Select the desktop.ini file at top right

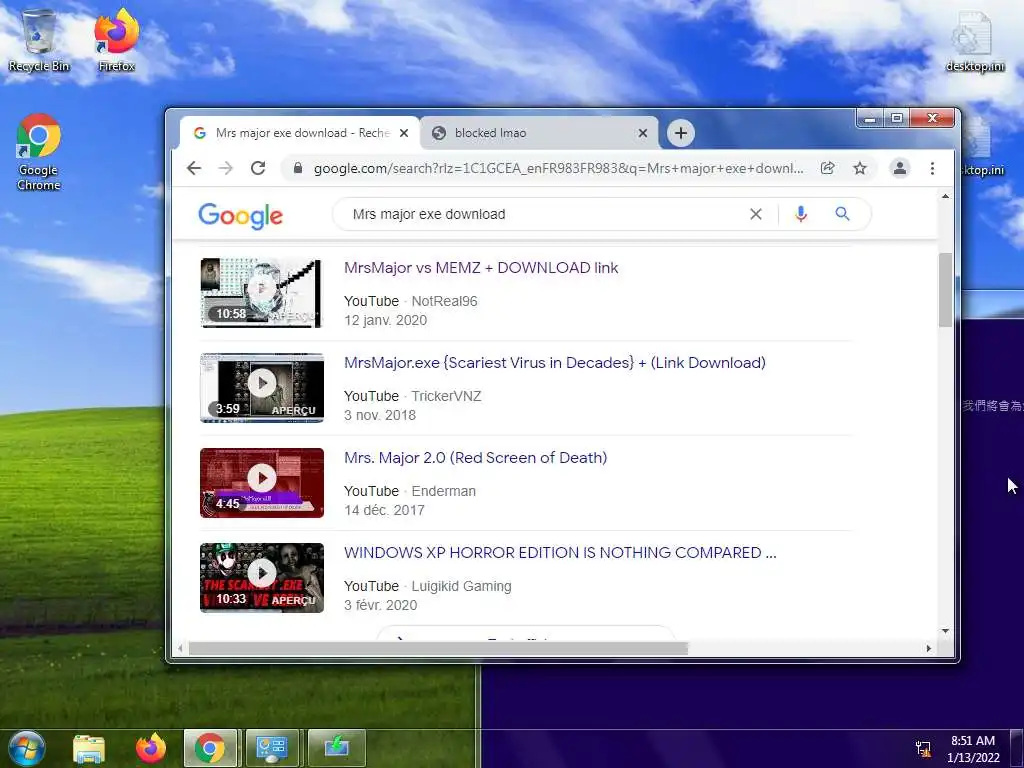pos(974,40)
